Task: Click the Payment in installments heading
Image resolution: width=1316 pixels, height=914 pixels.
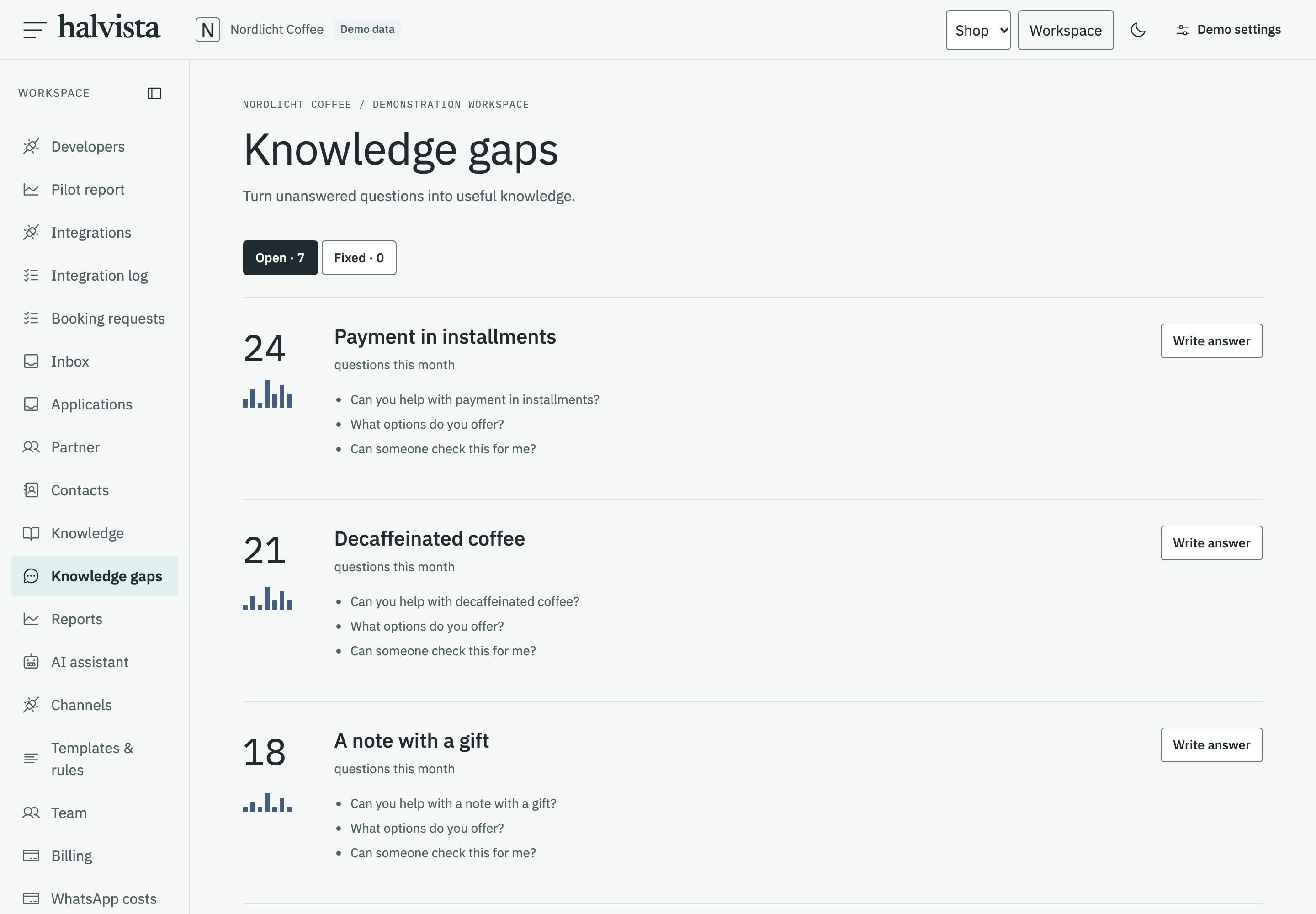Action: tap(445, 337)
